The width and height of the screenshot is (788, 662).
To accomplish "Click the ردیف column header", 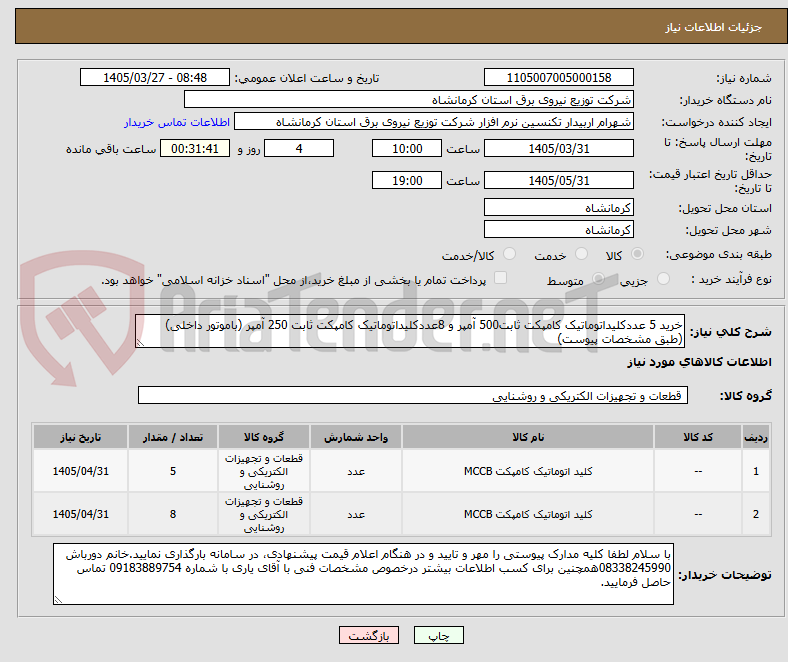I will tap(756, 437).
